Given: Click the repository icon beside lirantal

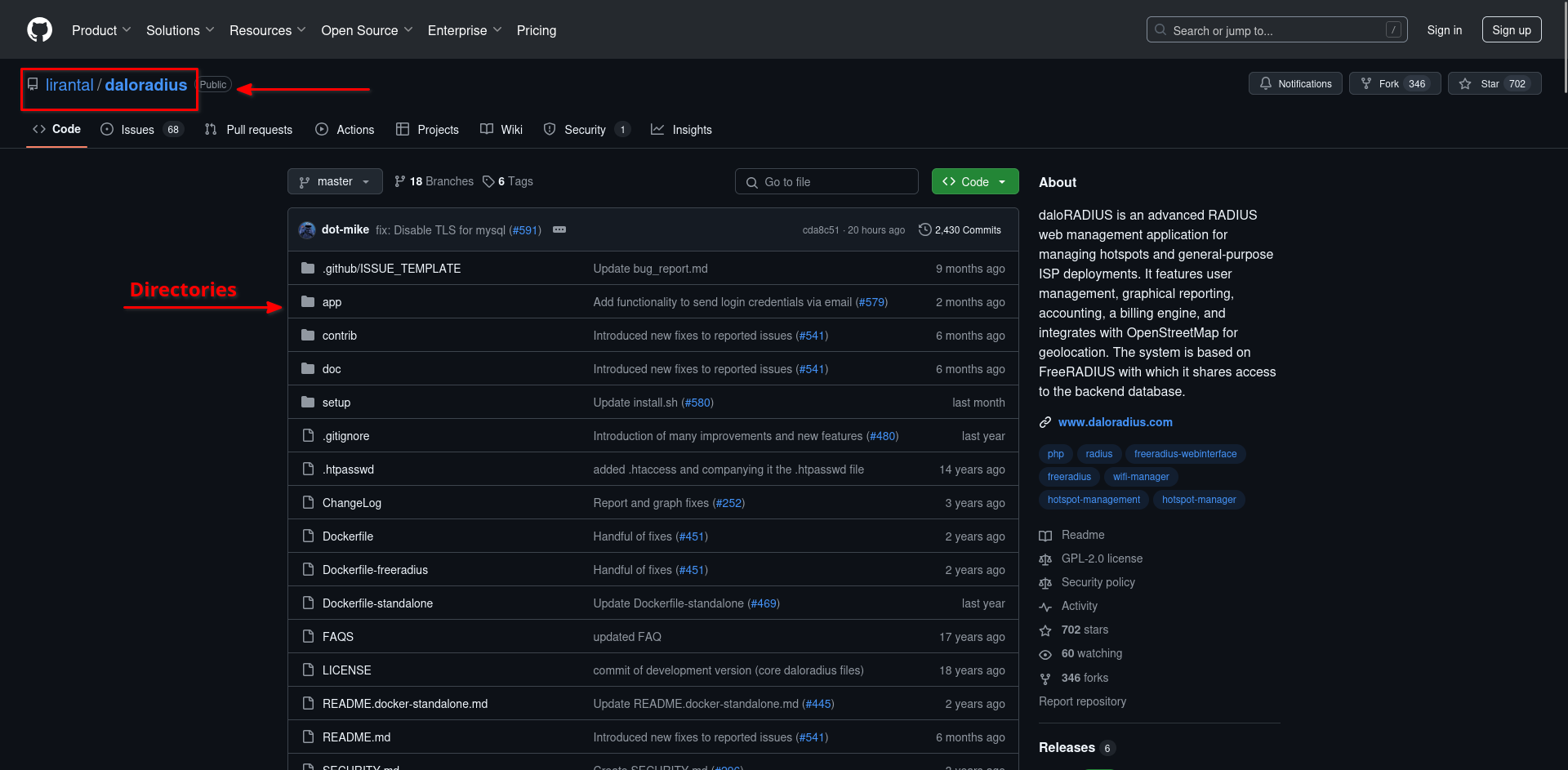Looking at the screenshot, I should click(x=33, y=85).
